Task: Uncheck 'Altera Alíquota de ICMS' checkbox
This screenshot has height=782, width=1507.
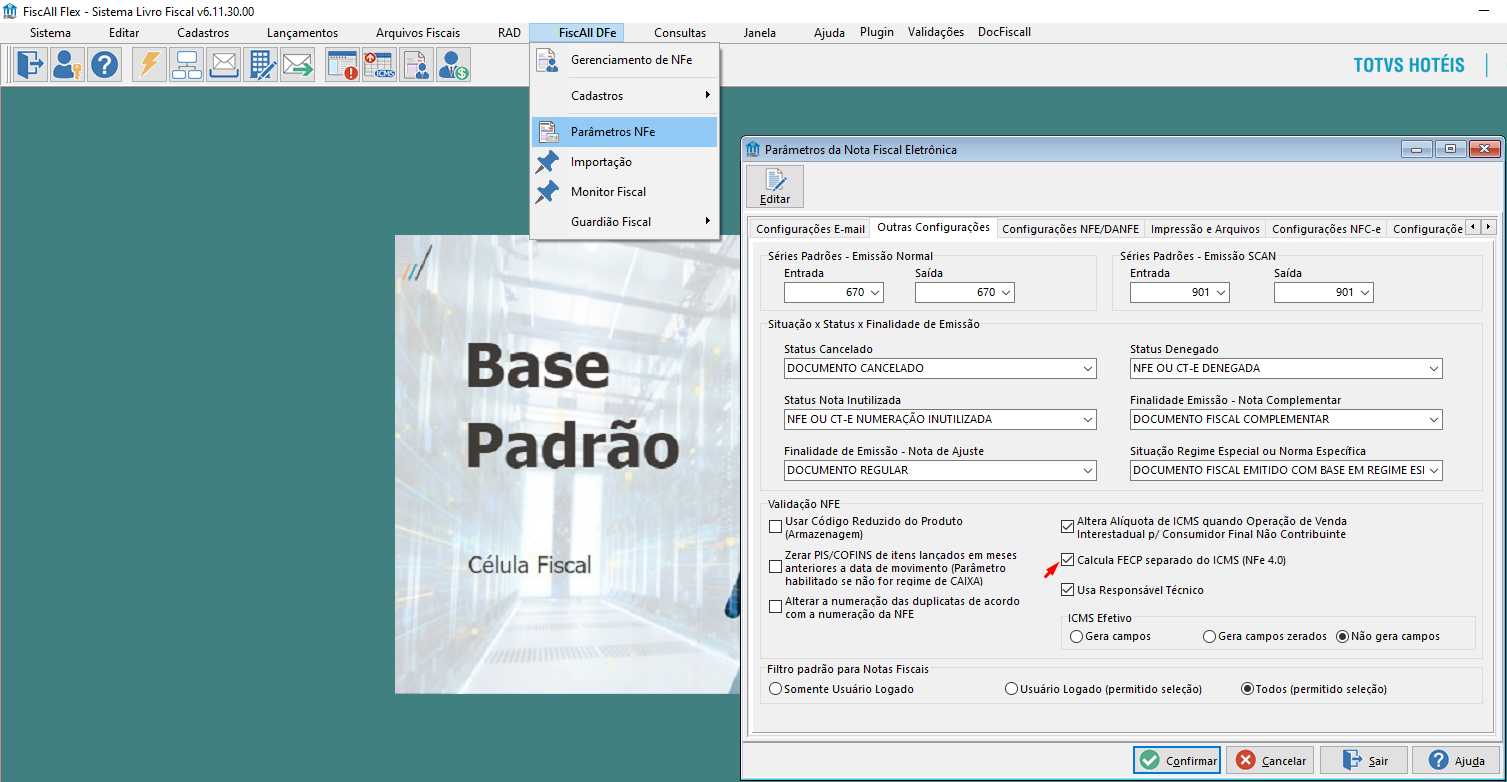Action: (1068, 527)
